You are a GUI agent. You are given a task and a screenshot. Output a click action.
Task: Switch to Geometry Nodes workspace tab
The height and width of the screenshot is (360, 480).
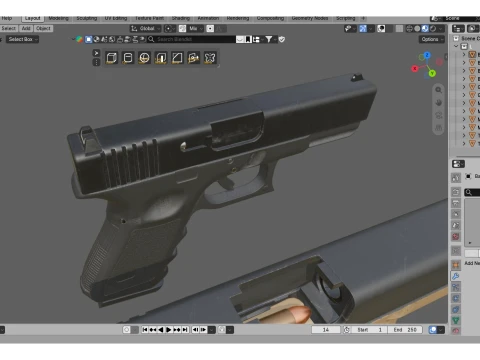(x=310, y=18)
